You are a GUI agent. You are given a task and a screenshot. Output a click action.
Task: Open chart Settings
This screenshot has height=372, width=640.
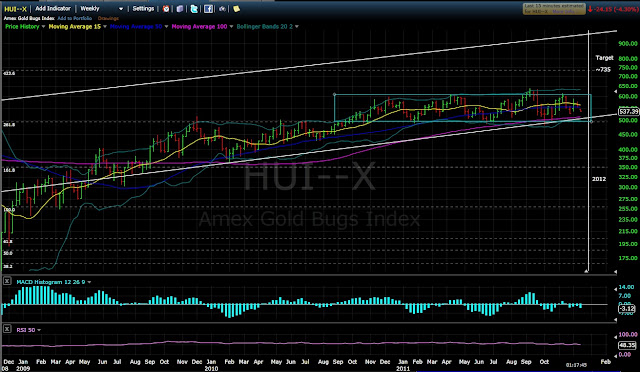pos(143,9)
